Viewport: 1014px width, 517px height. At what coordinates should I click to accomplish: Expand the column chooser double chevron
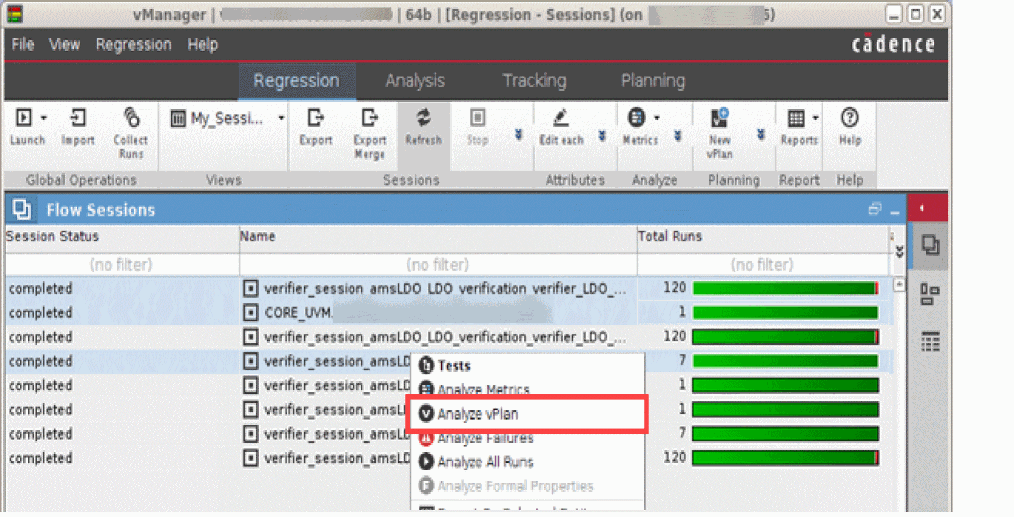899,252
